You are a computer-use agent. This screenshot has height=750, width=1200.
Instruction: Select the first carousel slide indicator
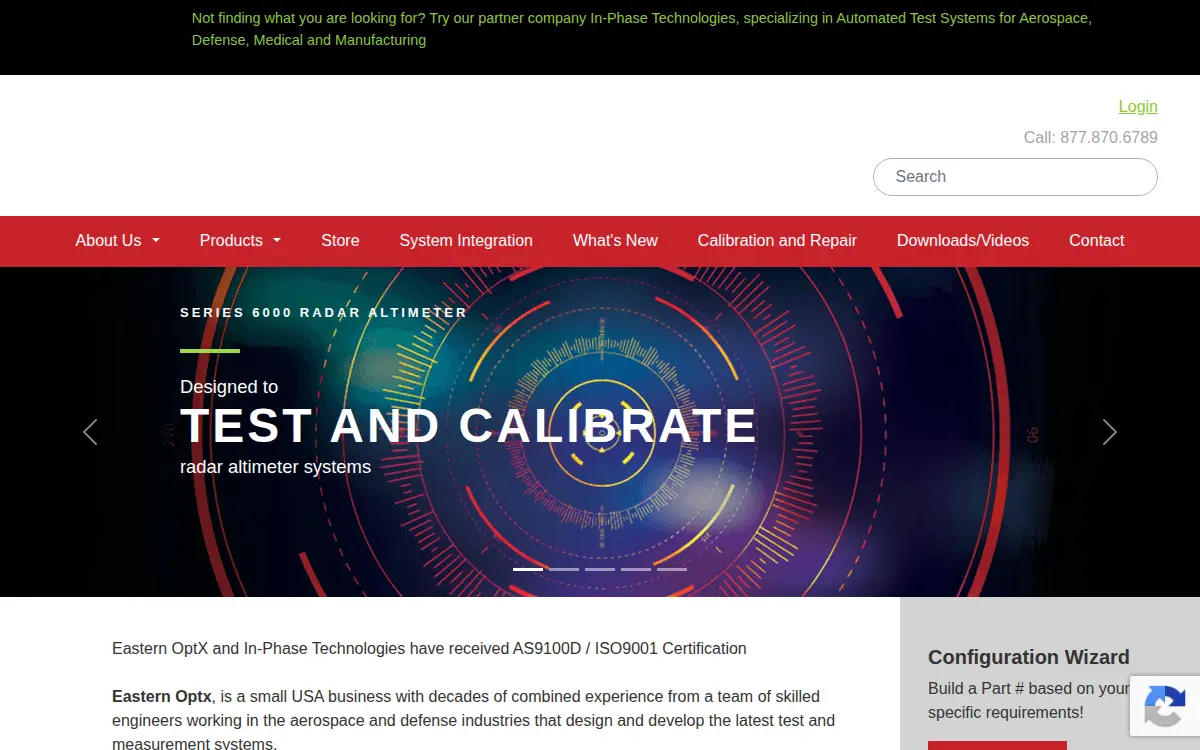click(x=528, y=569)
